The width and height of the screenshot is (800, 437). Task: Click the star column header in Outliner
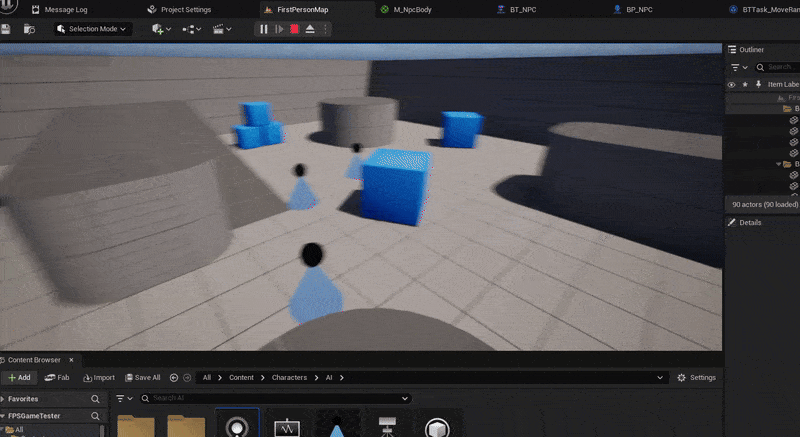point(745,84)
